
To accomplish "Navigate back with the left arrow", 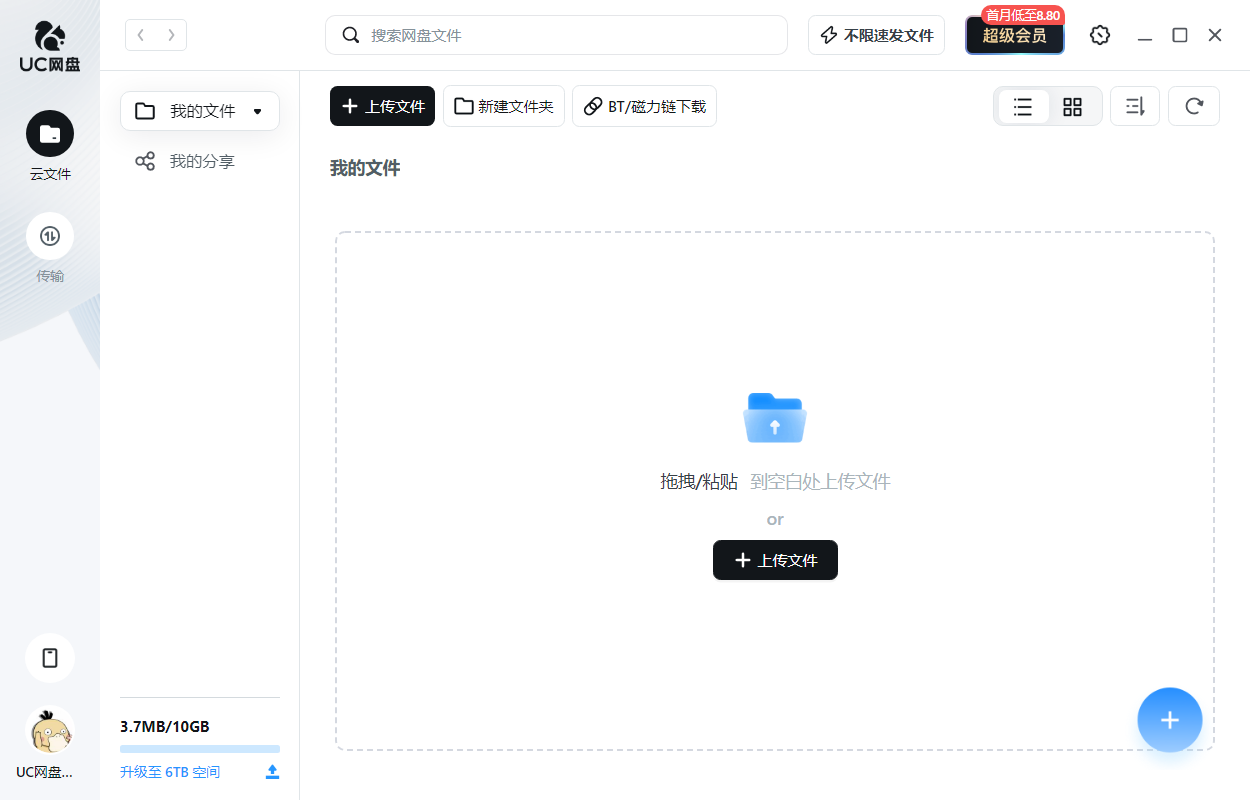I will point(140,35).
